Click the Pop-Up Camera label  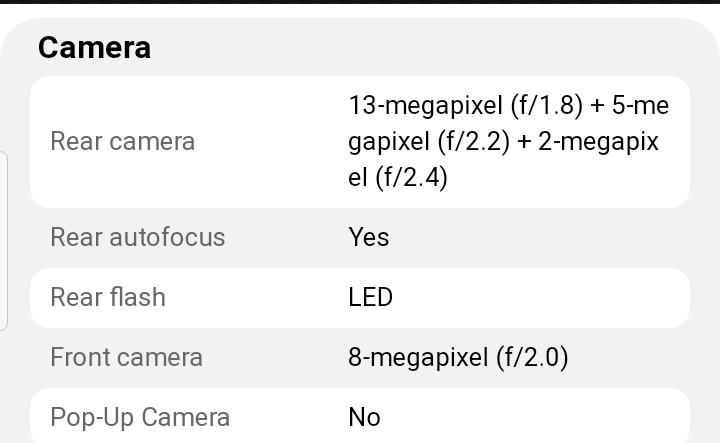pos(140,417)
